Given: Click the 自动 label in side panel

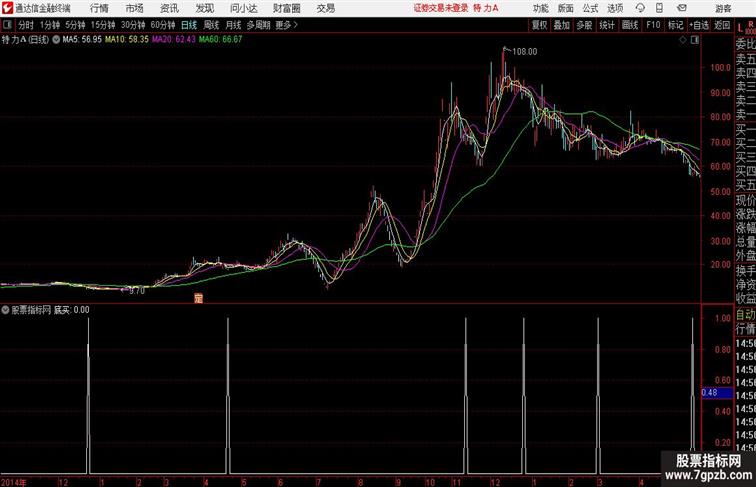Looking at the screenshot, I should point(745,315).
